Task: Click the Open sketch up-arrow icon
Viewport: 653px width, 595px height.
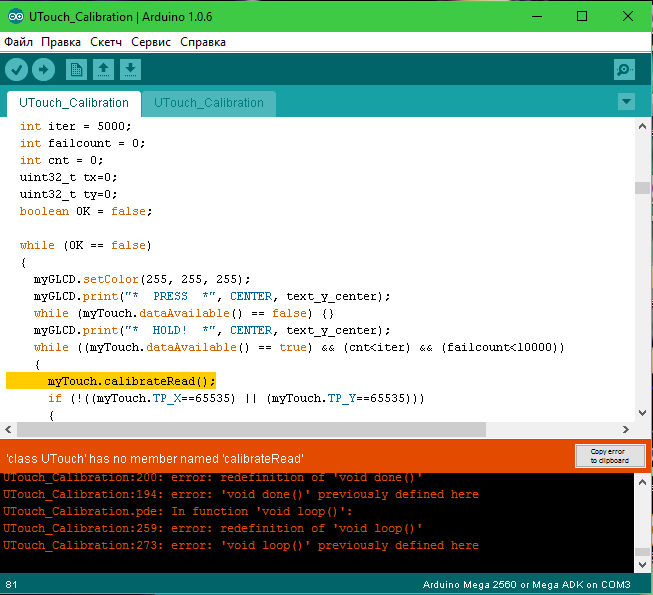Action: (103, 69)
